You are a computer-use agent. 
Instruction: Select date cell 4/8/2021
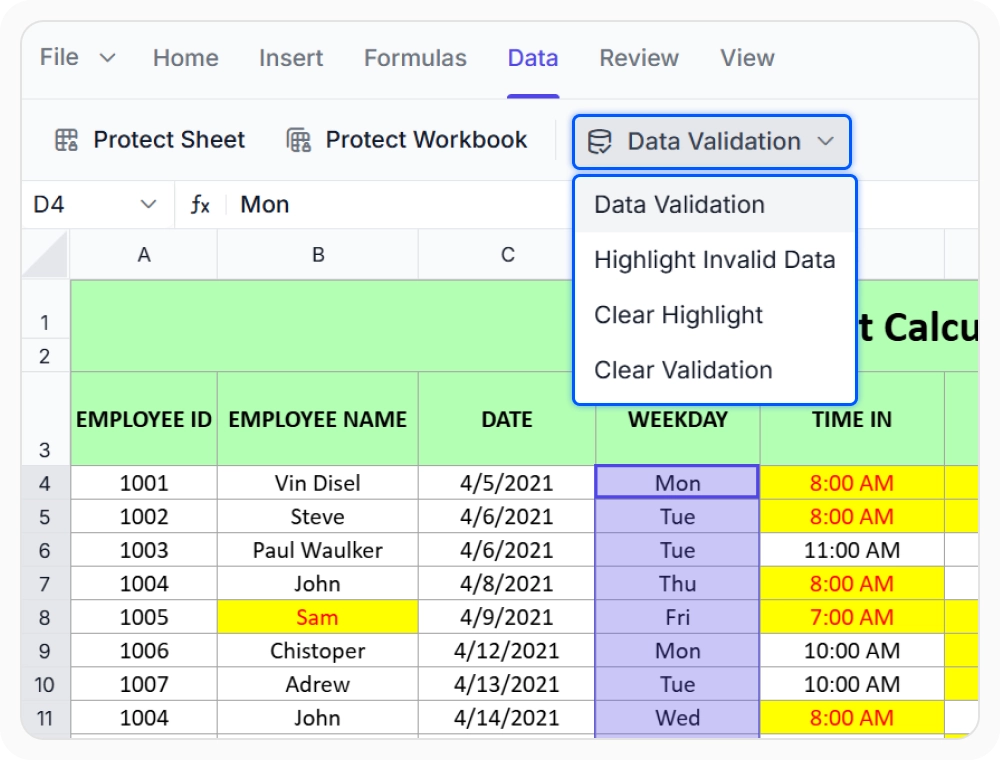click(x=507, y=584)
